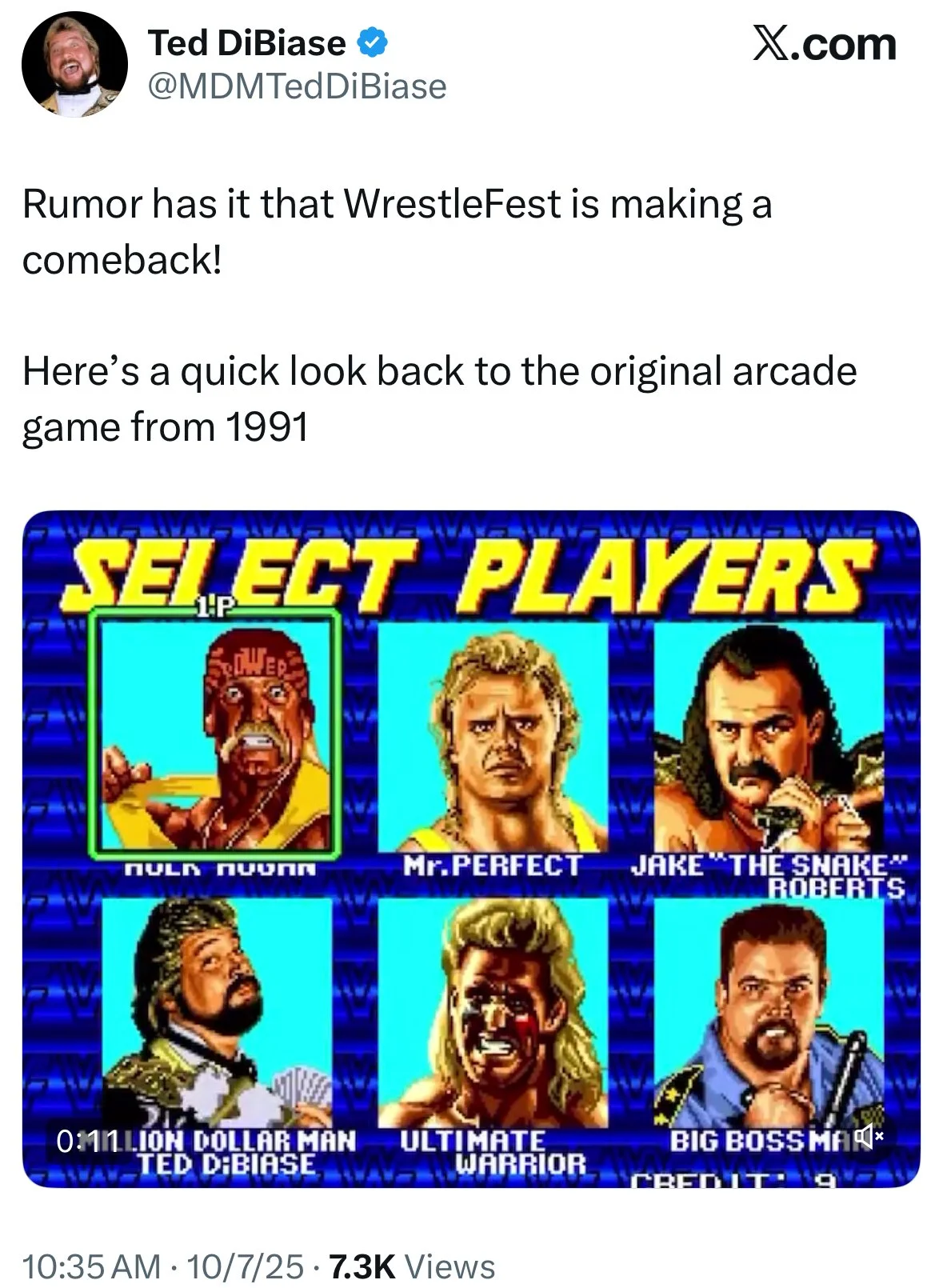The height and width of the screenshot is (1288, 943).
Task: Click the tweet text about WrestleFest
Action: (440, 315)
